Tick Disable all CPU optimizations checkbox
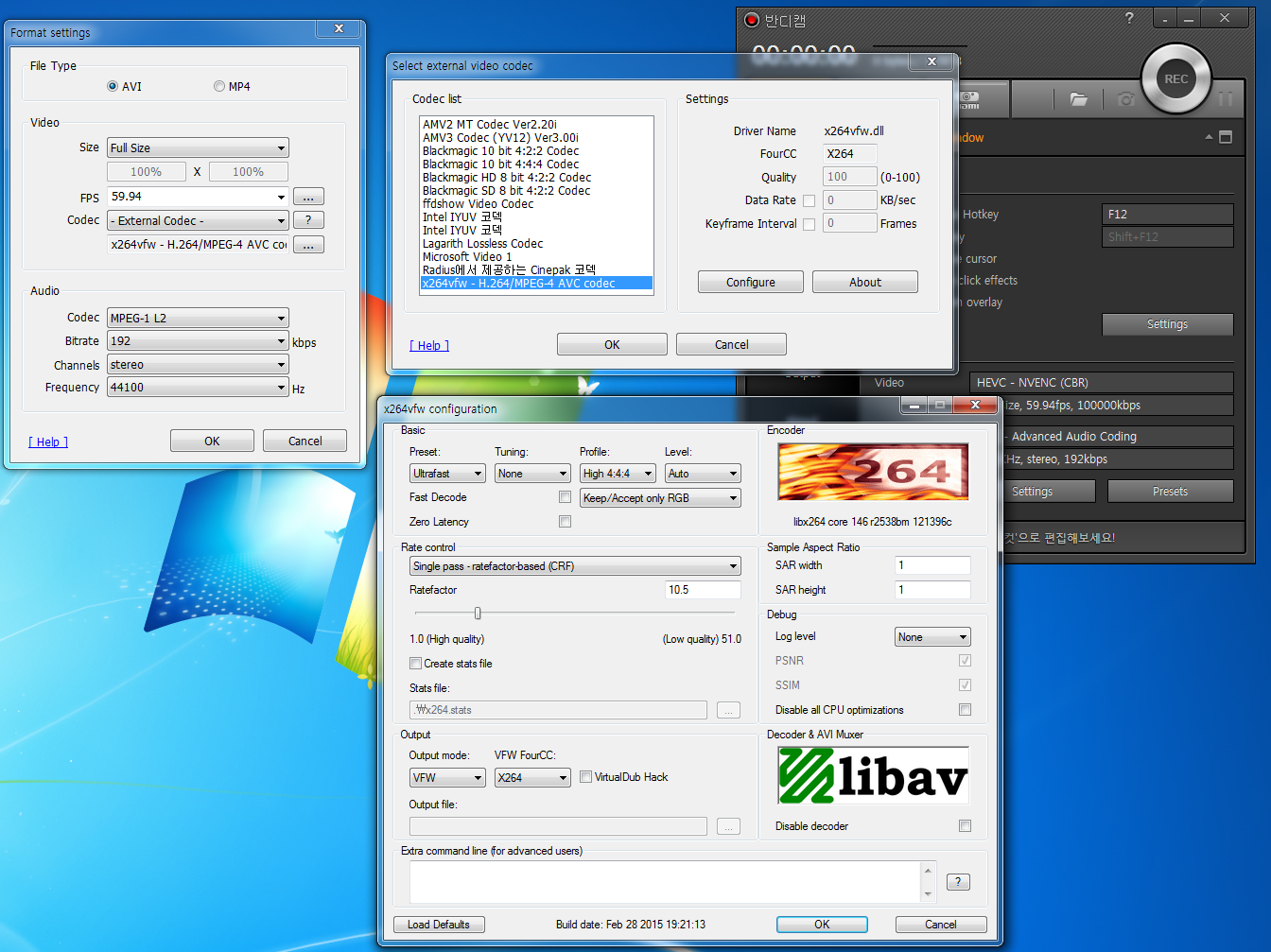The image size is (1271, 952). click(965, 710)
